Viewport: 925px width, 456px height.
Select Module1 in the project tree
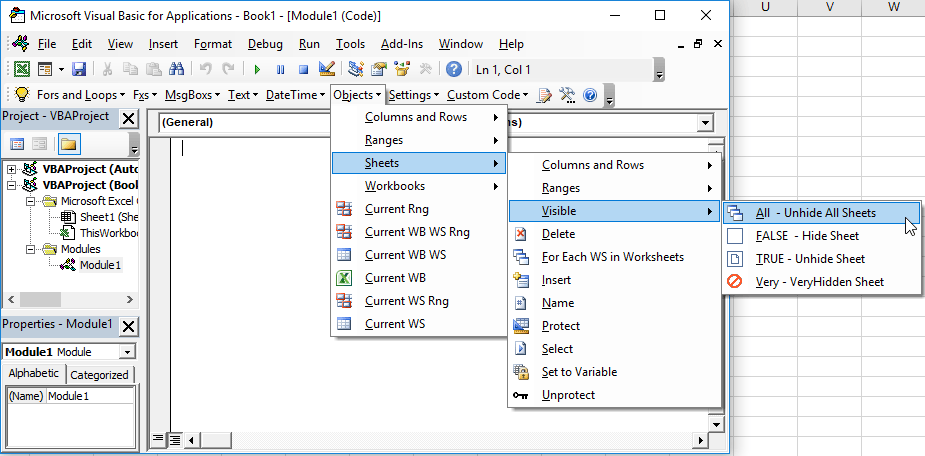point(99,265)
